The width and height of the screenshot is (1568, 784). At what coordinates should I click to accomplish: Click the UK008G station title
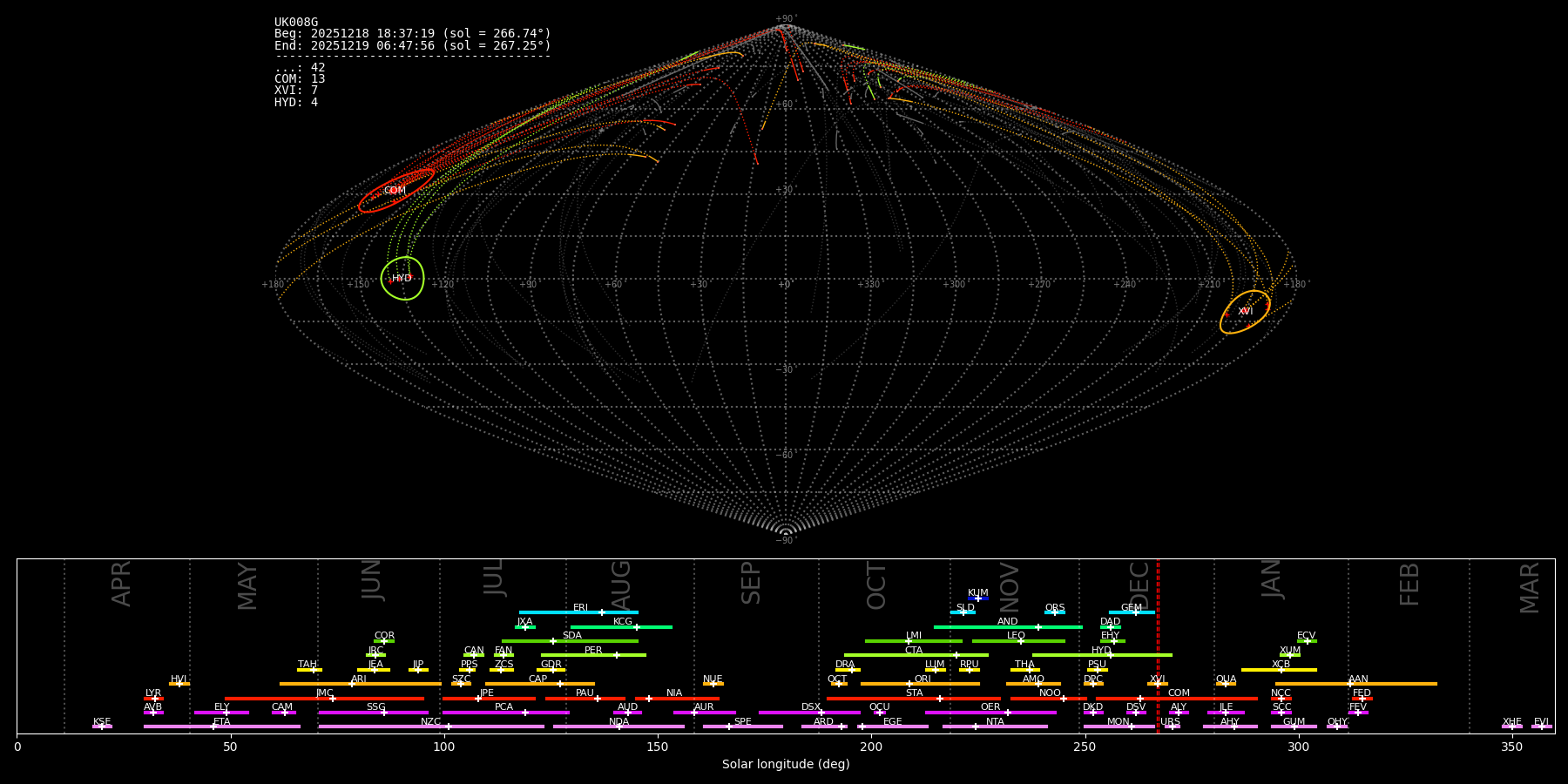point(296,23)
